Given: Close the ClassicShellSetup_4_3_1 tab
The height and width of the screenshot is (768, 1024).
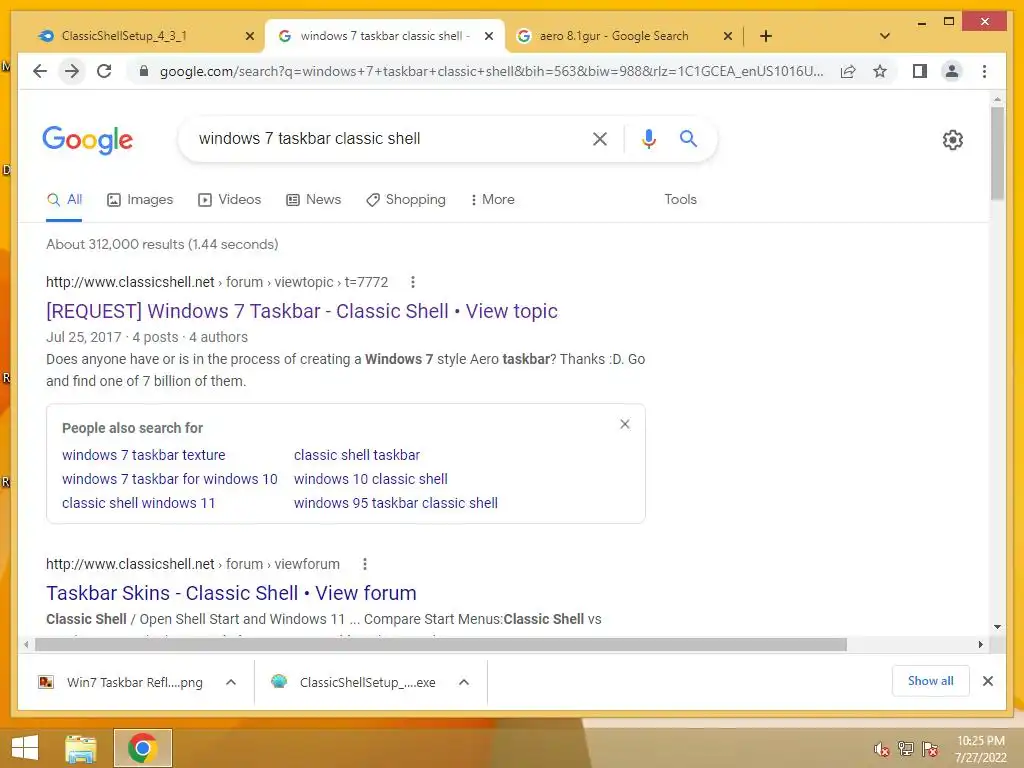Looking at the screenshot, I should (249, 36).
